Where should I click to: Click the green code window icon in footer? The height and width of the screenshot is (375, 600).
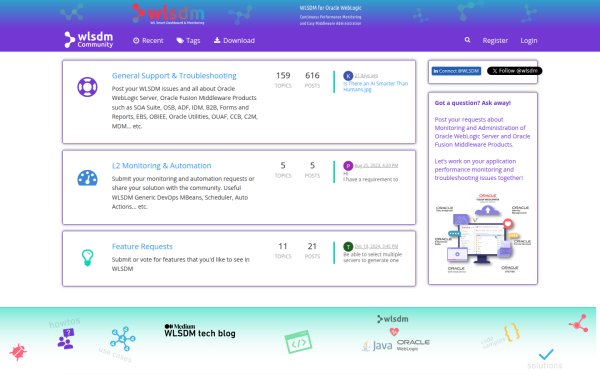(298, 342)
